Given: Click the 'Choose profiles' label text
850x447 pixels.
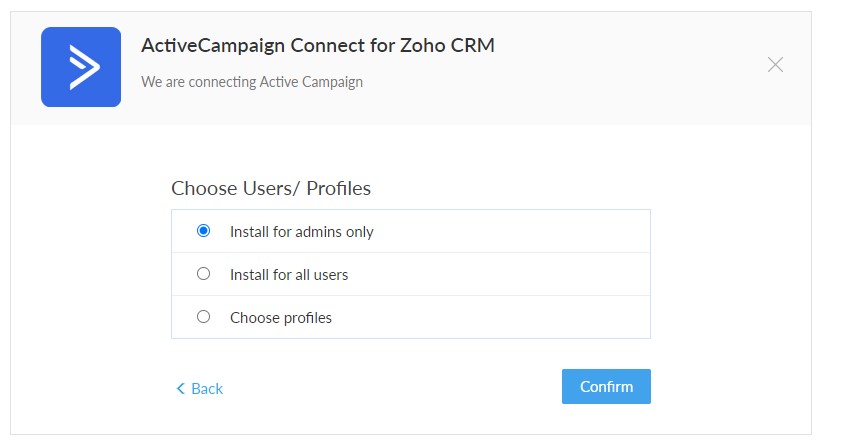Looking at the screenshot, I should 281,318.
